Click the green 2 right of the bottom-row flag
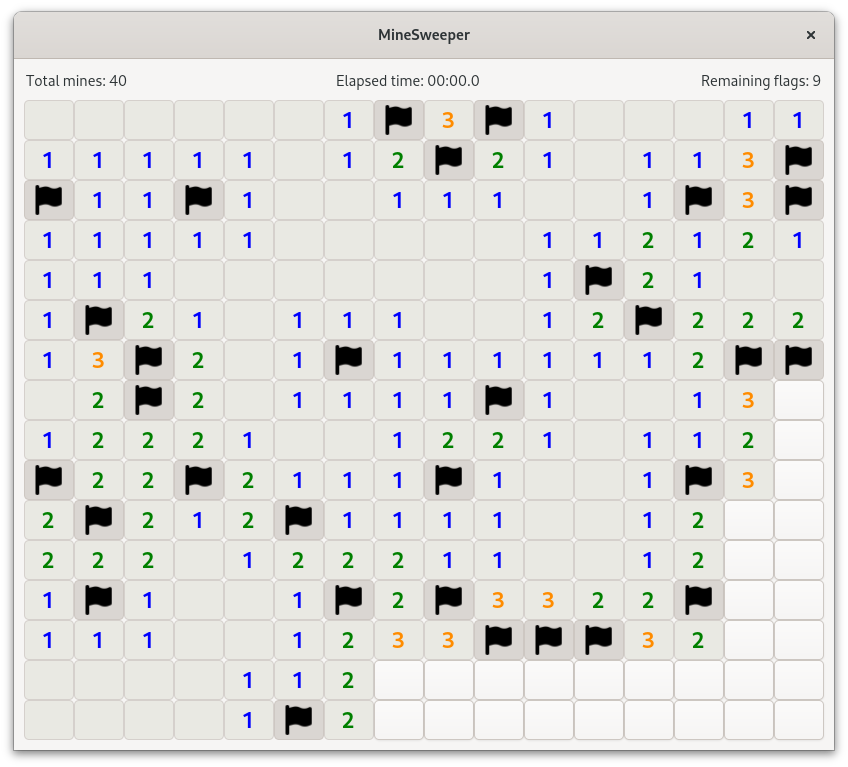The width and height of the screenshot is (848, 767). pos(348,720)
